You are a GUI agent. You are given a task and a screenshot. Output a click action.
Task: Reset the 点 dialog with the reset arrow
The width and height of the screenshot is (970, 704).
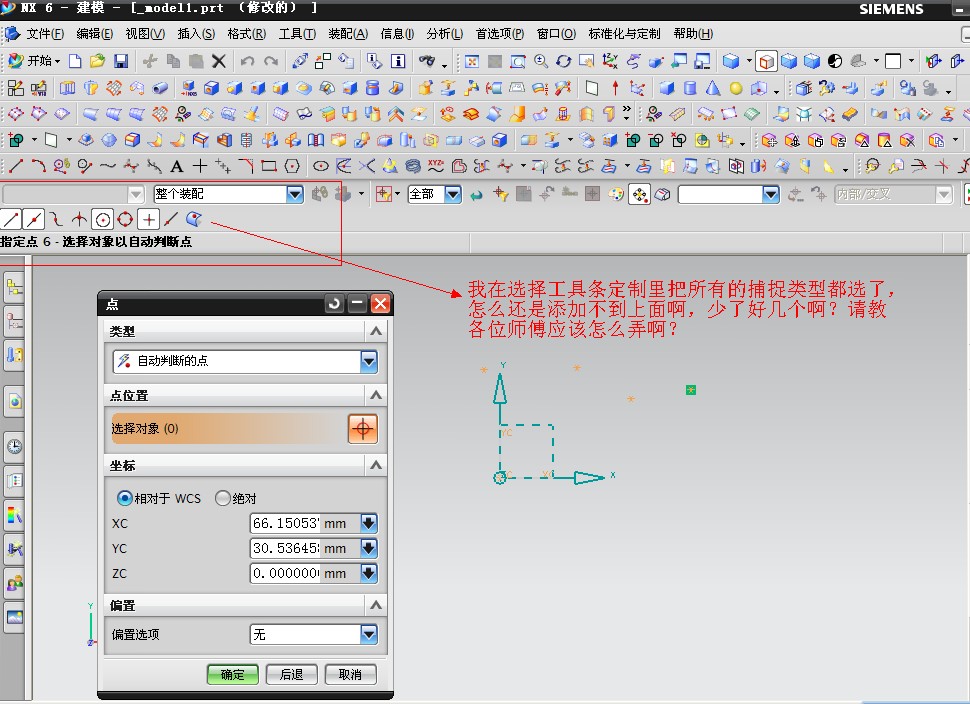click(x=334, y=303)
